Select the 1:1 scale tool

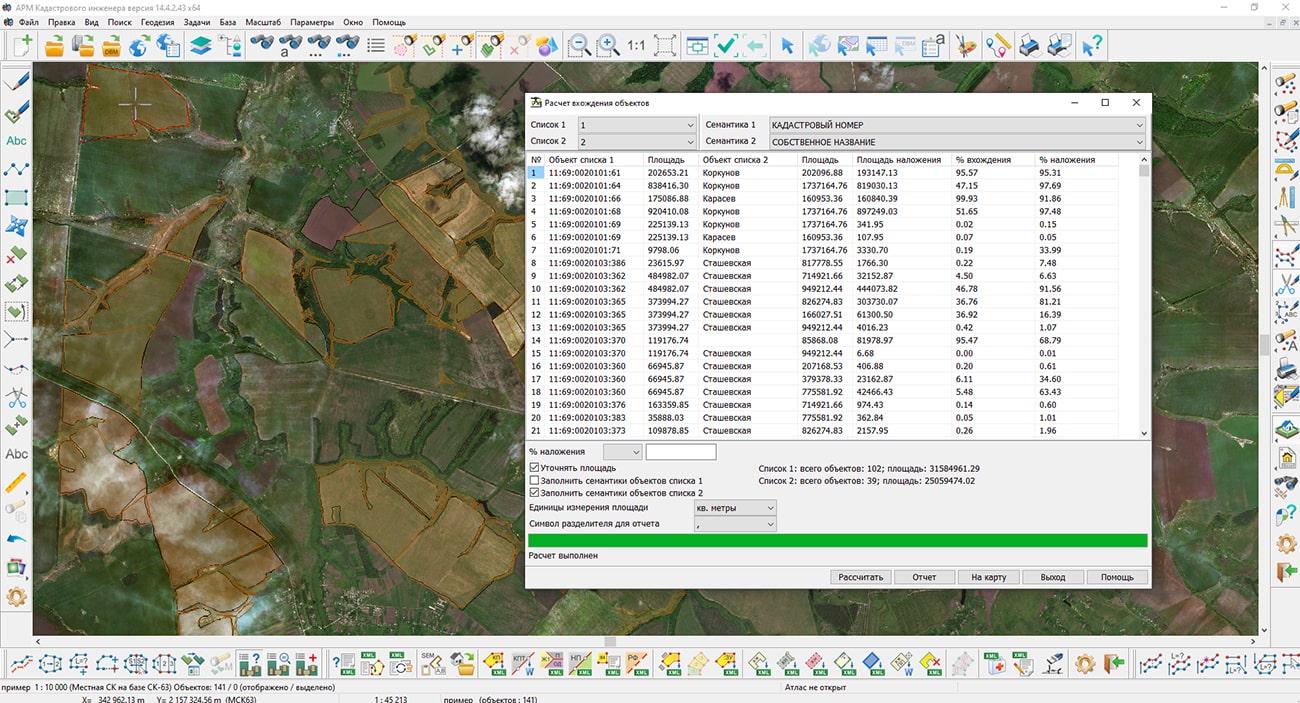636,45
